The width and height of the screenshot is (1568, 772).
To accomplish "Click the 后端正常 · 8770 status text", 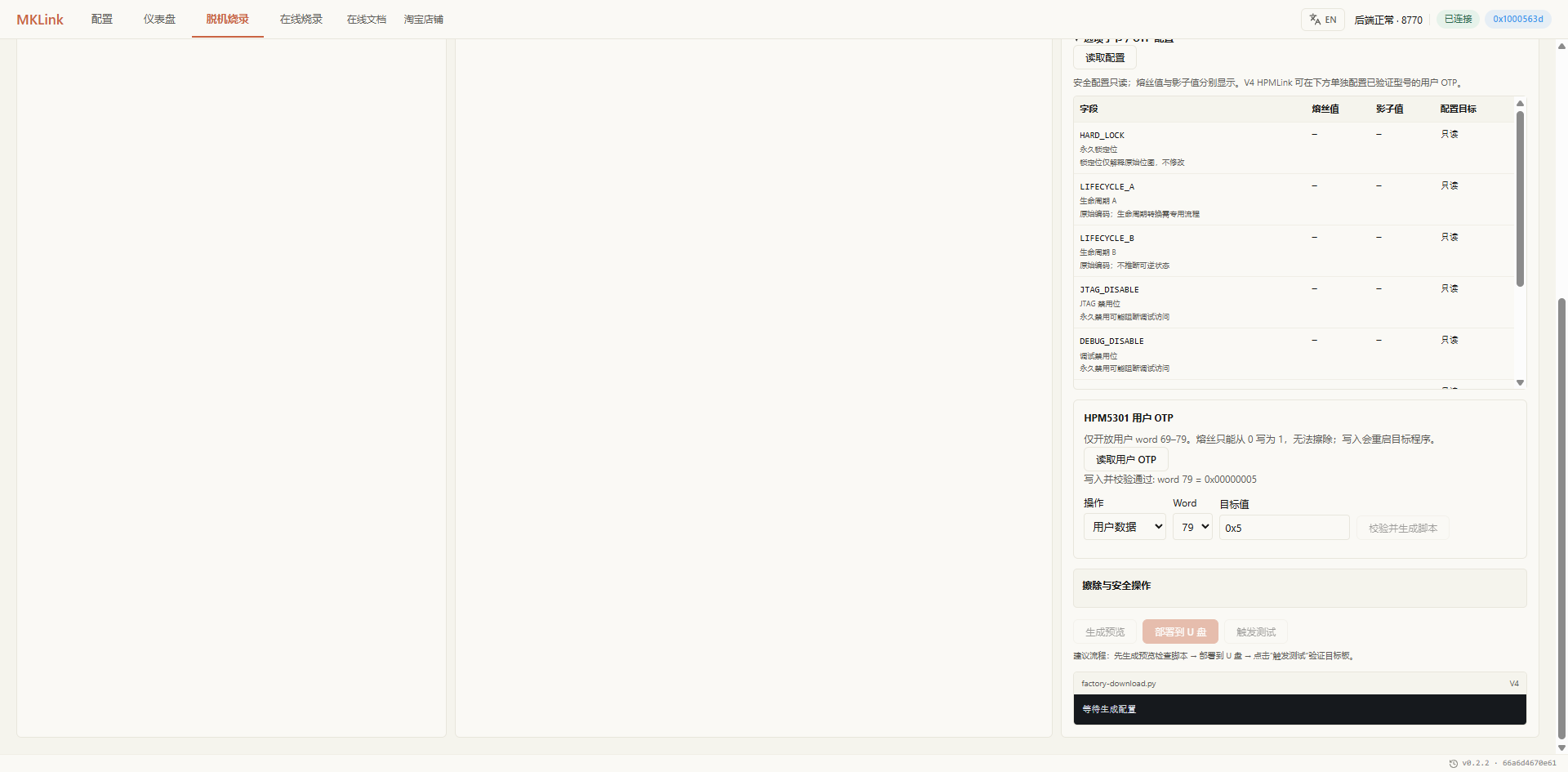I will pos(1388,20).
